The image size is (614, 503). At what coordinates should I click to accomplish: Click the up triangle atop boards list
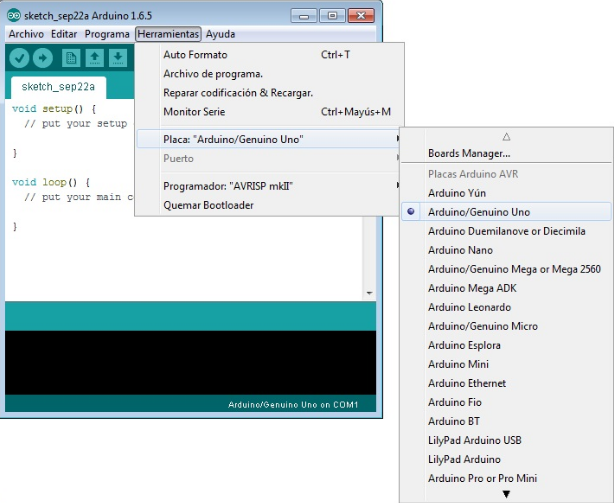pyautogui.click(x=506, y=137)
